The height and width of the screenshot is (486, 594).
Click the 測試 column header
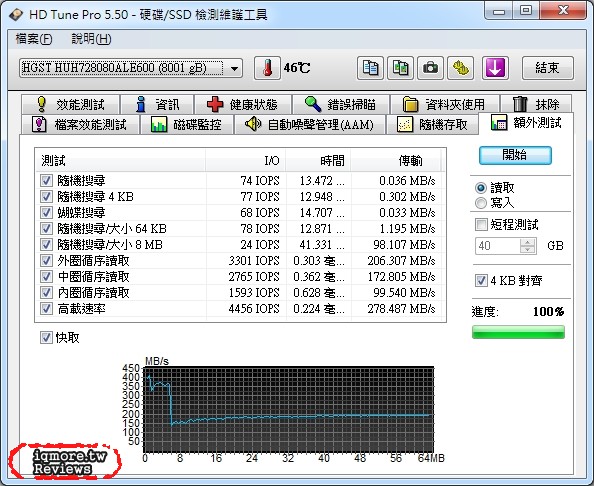click(x=120, y=161)
